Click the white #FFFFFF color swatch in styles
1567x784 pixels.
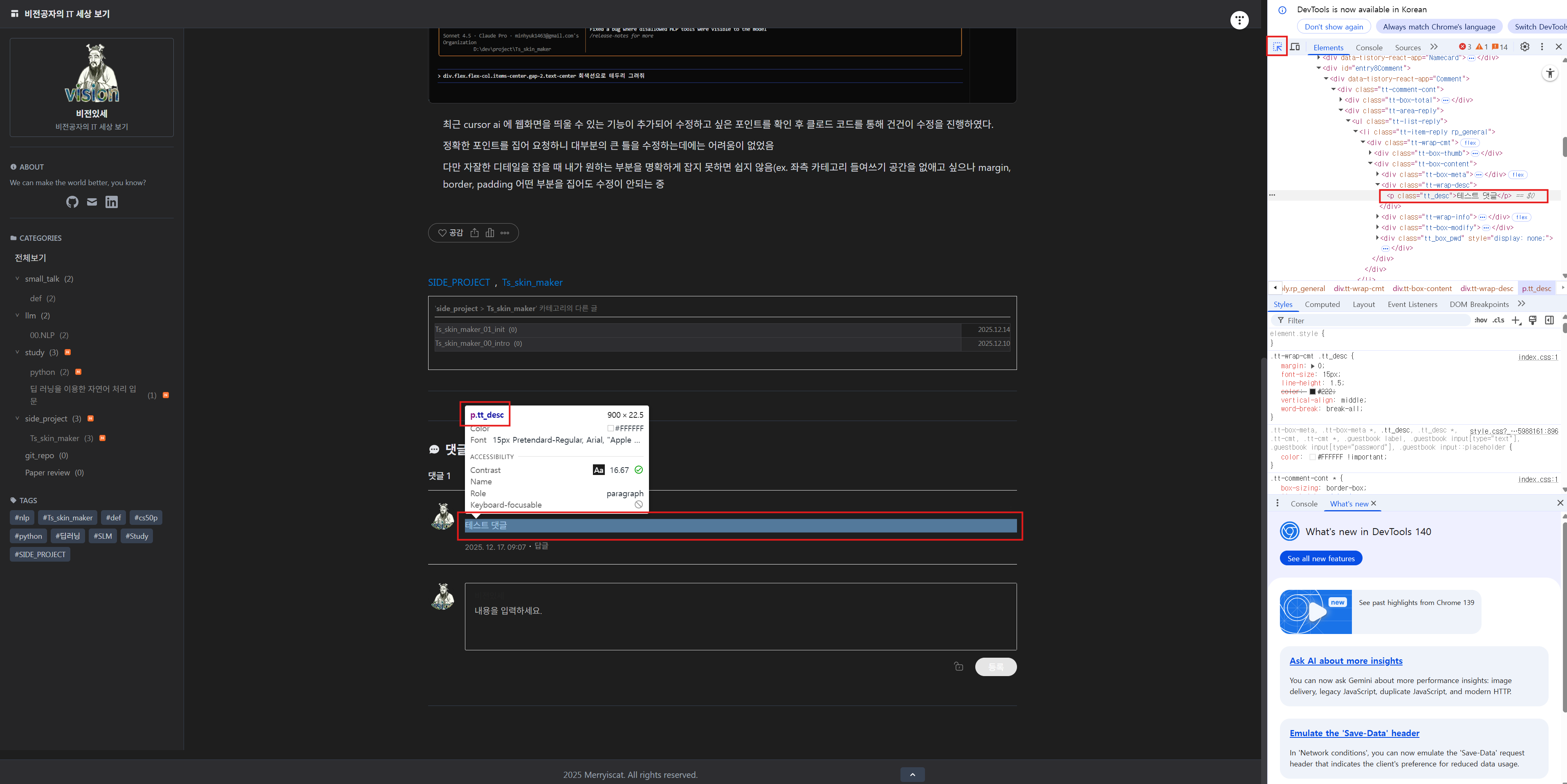pyautogui.click(x=1312, y=457)
